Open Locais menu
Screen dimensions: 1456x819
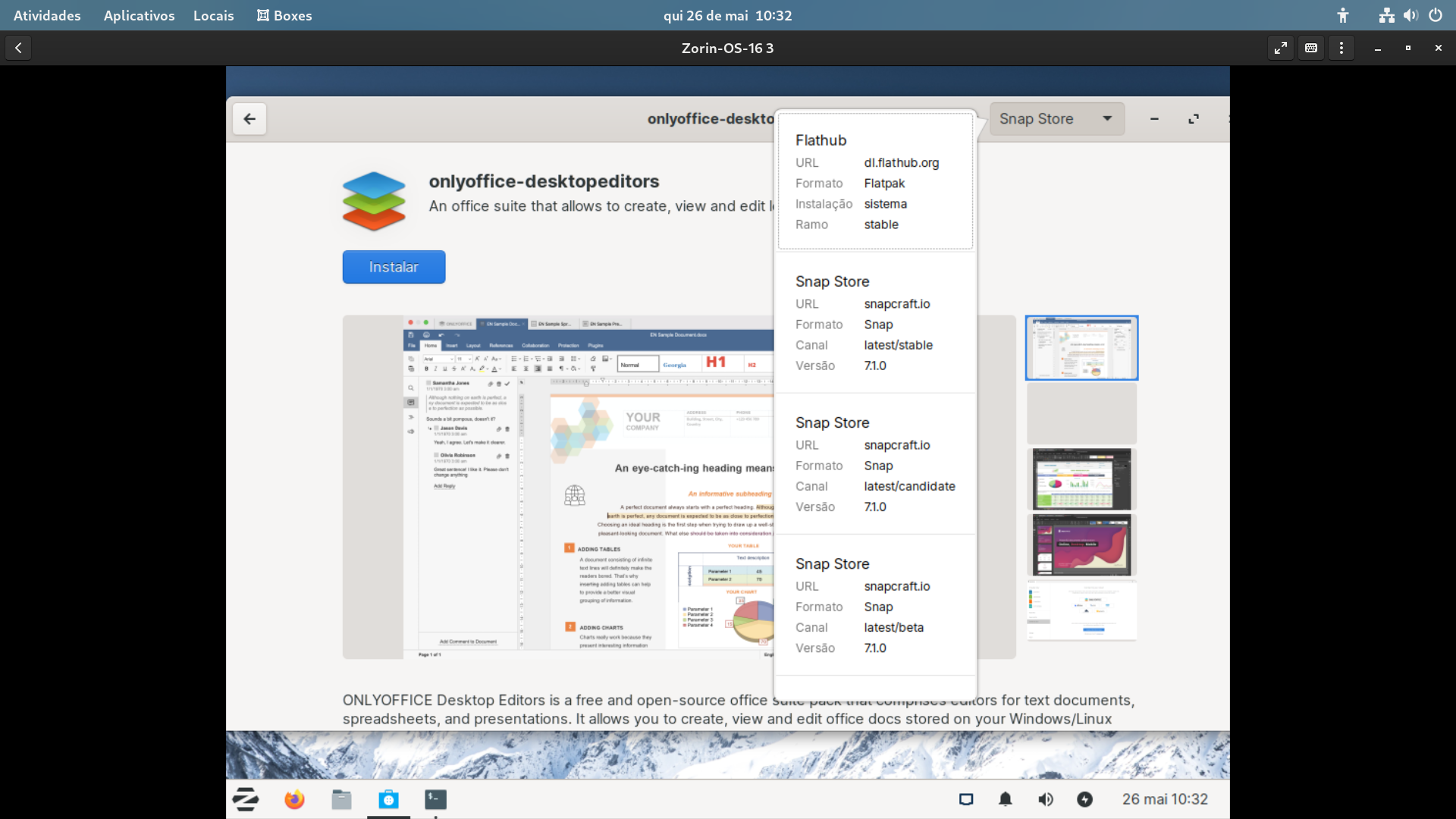tap(213, 15)
